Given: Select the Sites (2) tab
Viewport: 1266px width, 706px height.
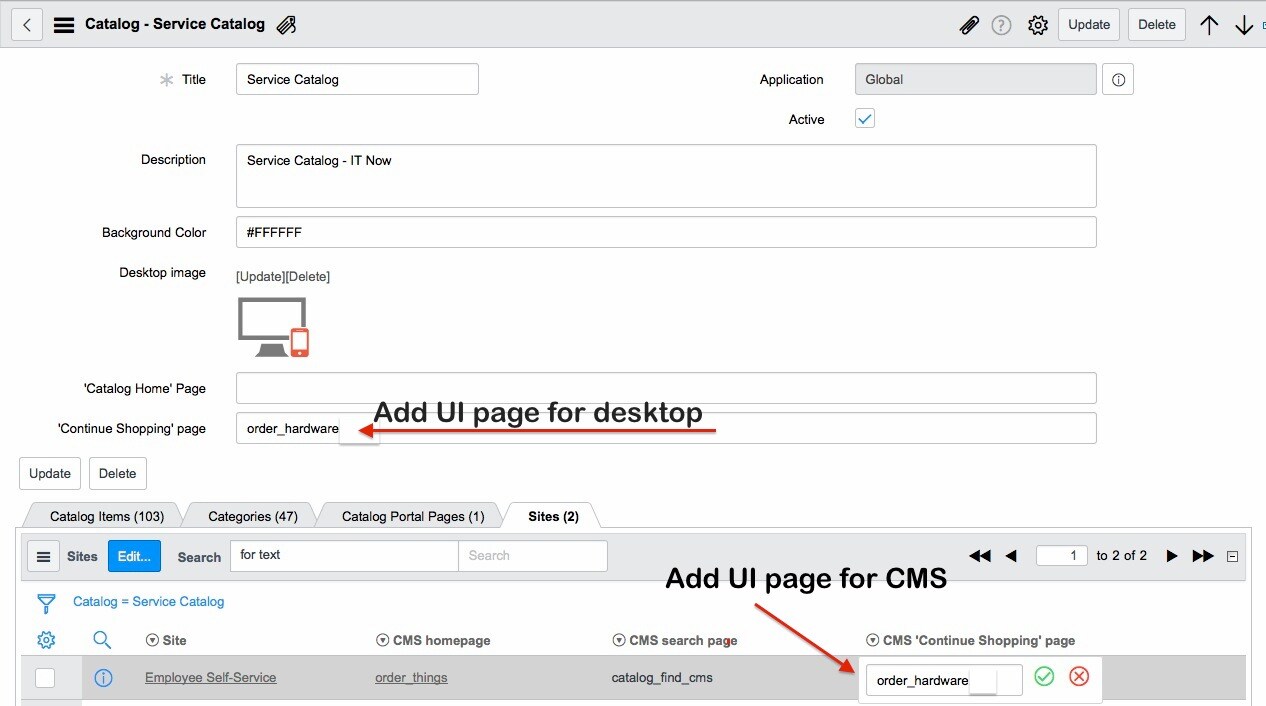Looking at the screenshot, I should click(554, 516).
